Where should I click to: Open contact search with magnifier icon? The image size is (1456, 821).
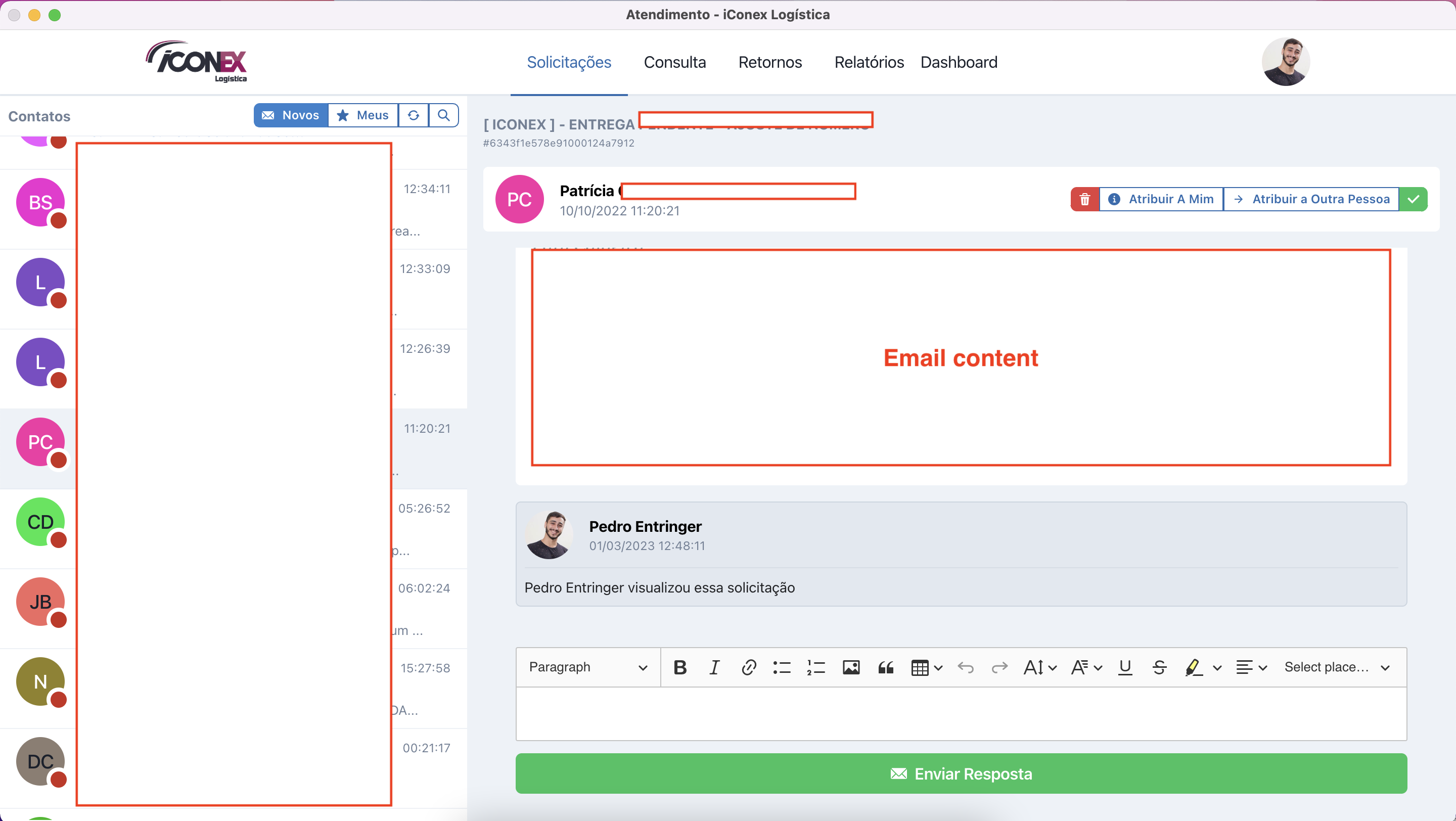click(x=444, y=115)
